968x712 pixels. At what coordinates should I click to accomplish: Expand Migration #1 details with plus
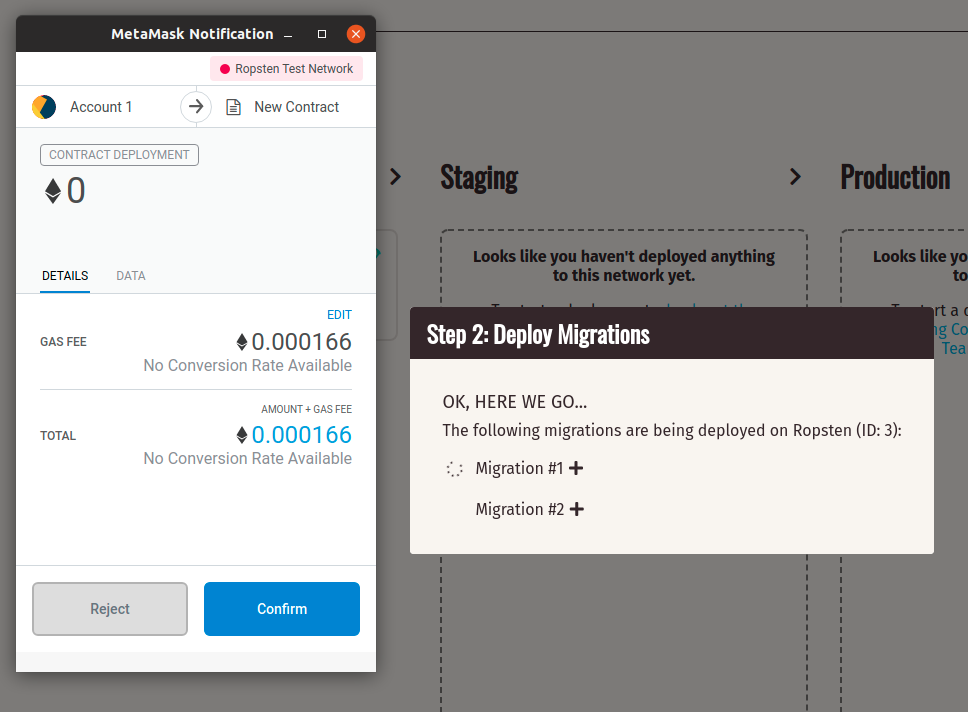click(576, 468)
